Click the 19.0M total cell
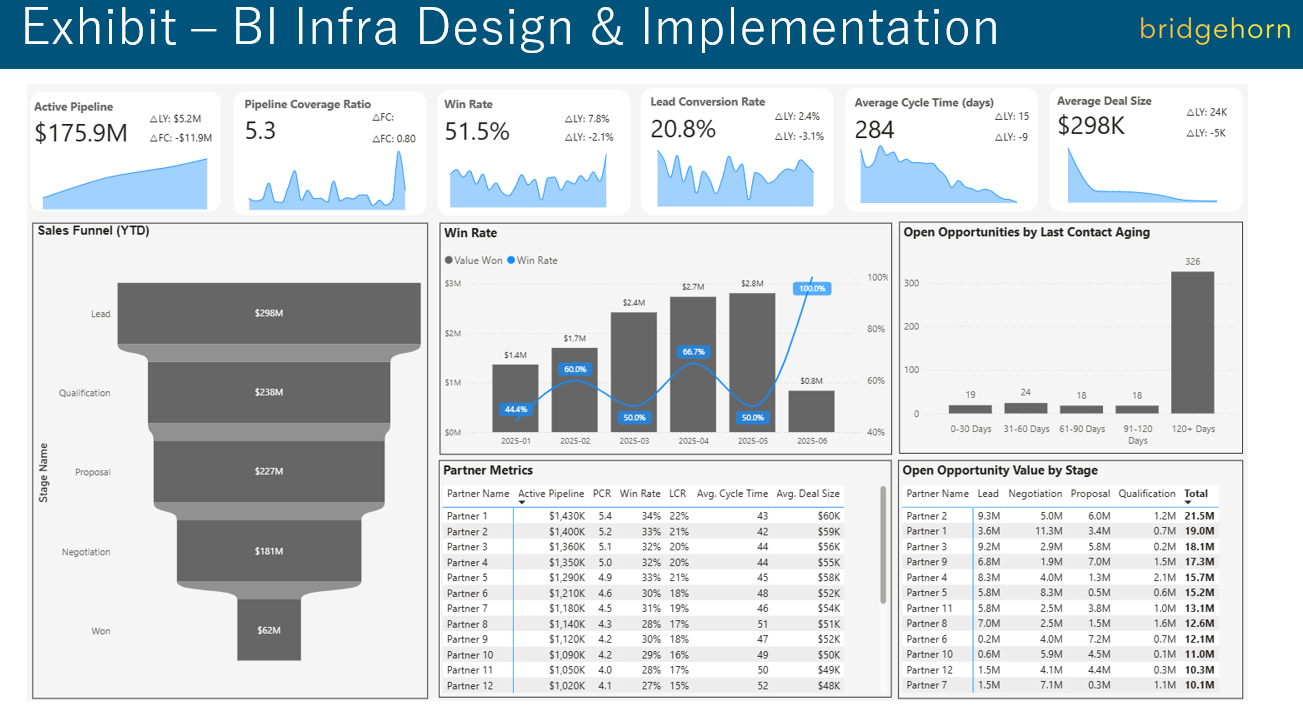The height and width of the screenshot is (706, 1303). click(x=1199, y=531)
